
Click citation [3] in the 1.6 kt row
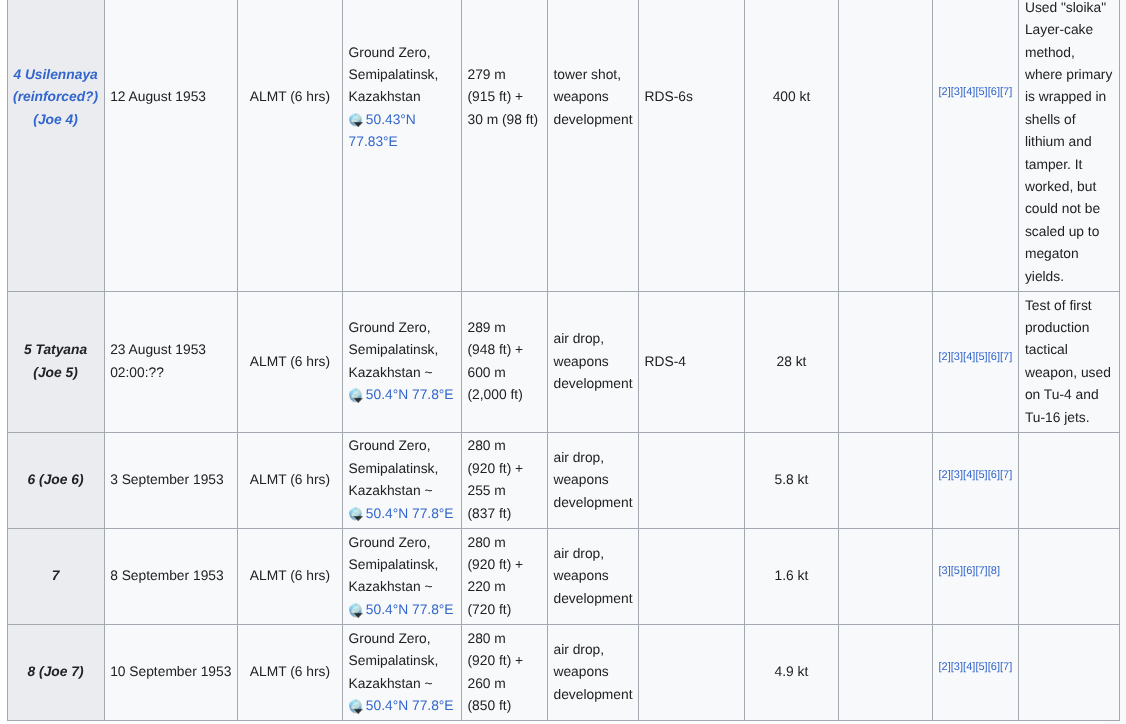(x=944, y=571)
